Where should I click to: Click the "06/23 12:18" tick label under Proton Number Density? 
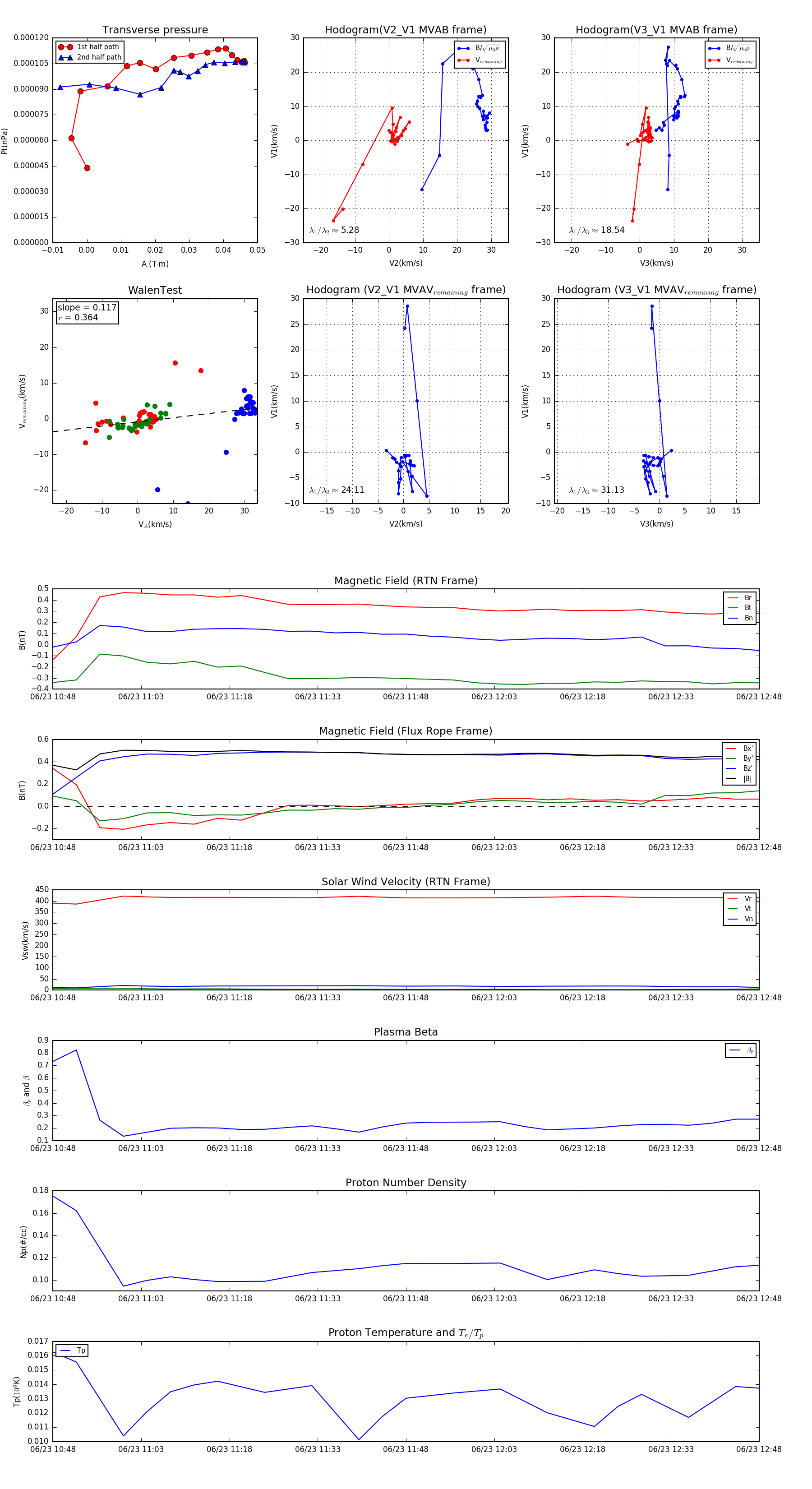pos(582,1299)
